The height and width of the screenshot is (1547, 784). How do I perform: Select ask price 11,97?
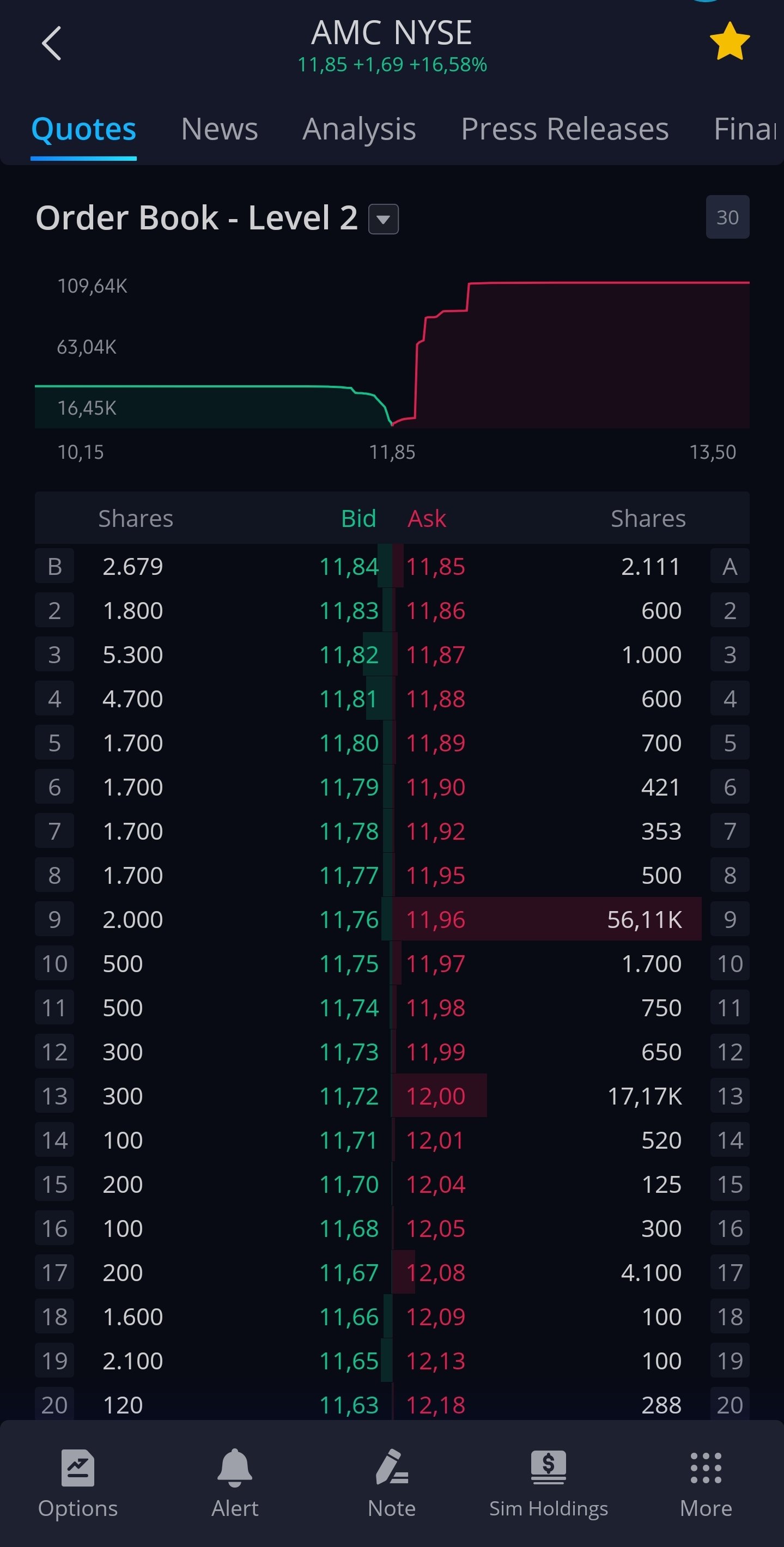coord(436,964)
